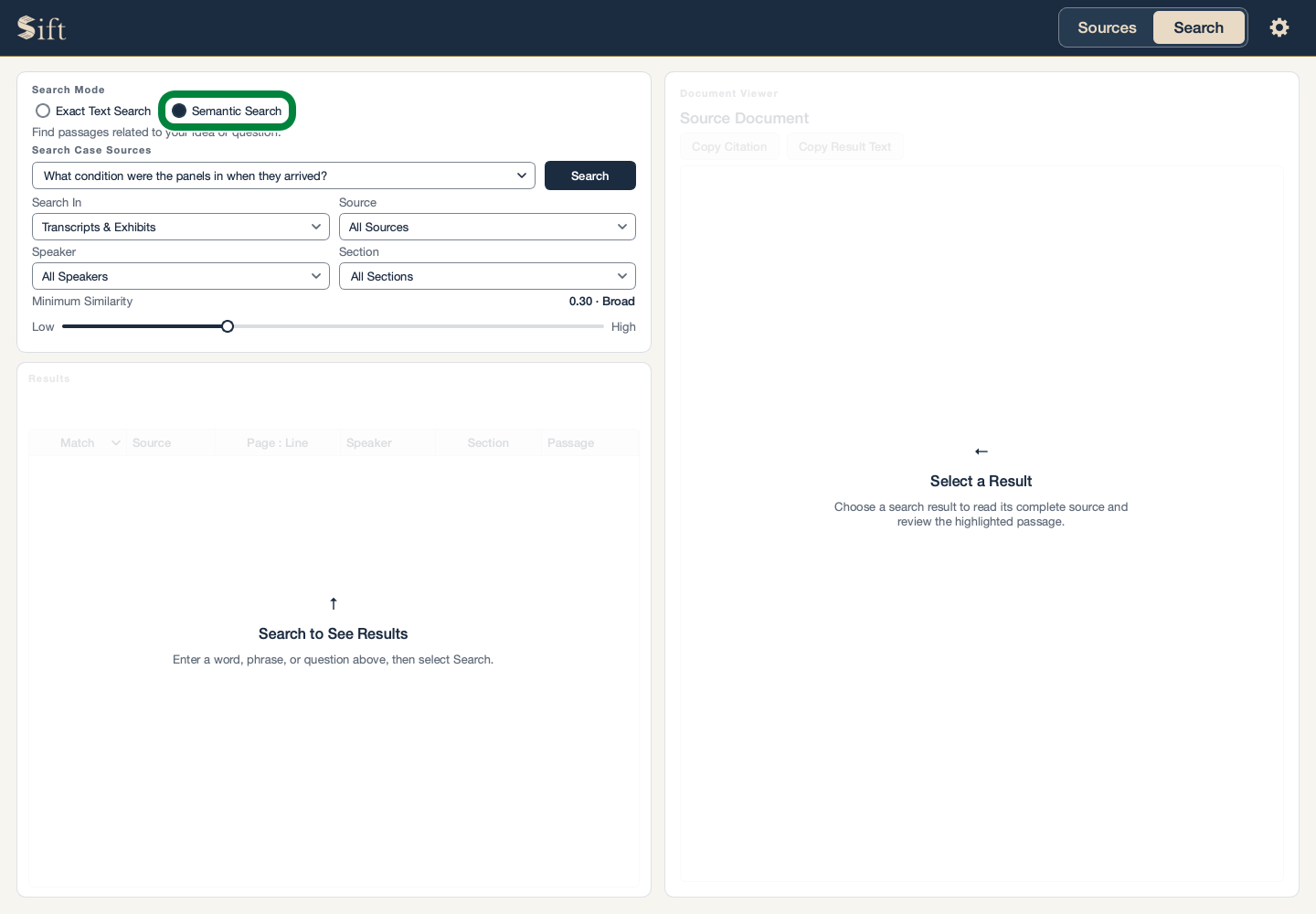Click the '0.30 · Broad' similarity value
The image size is (1316, 914).
coord(601,301)
